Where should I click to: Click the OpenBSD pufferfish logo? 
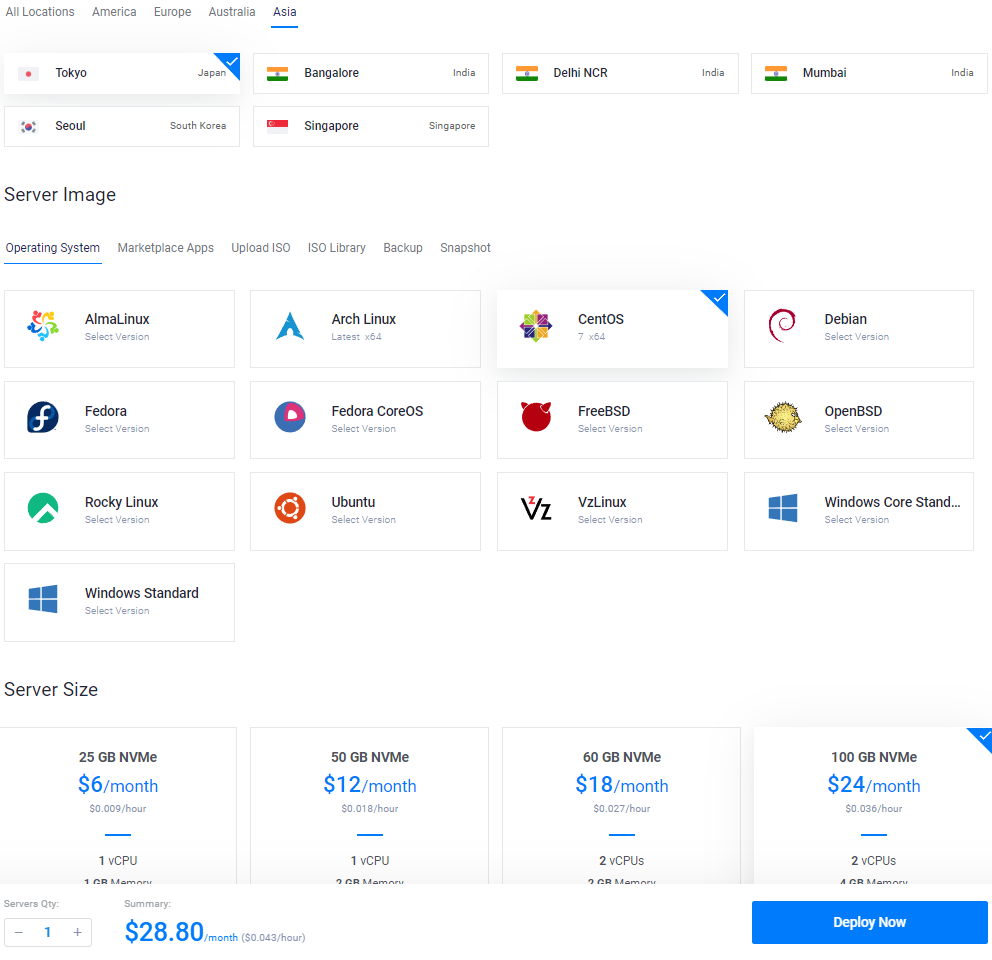pyautogui.click(x=783, y=417)
